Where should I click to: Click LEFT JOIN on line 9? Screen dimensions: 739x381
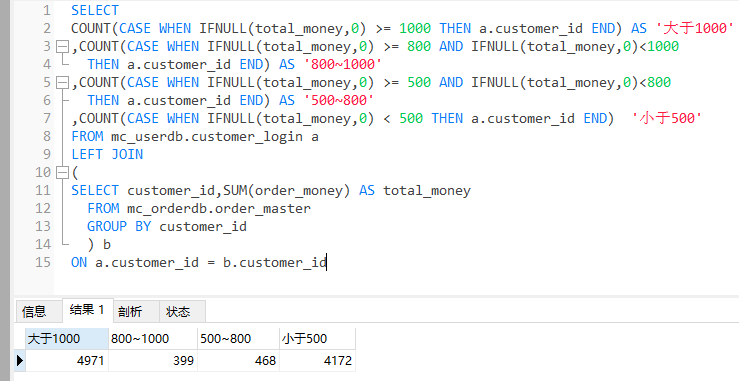point(107,155)
